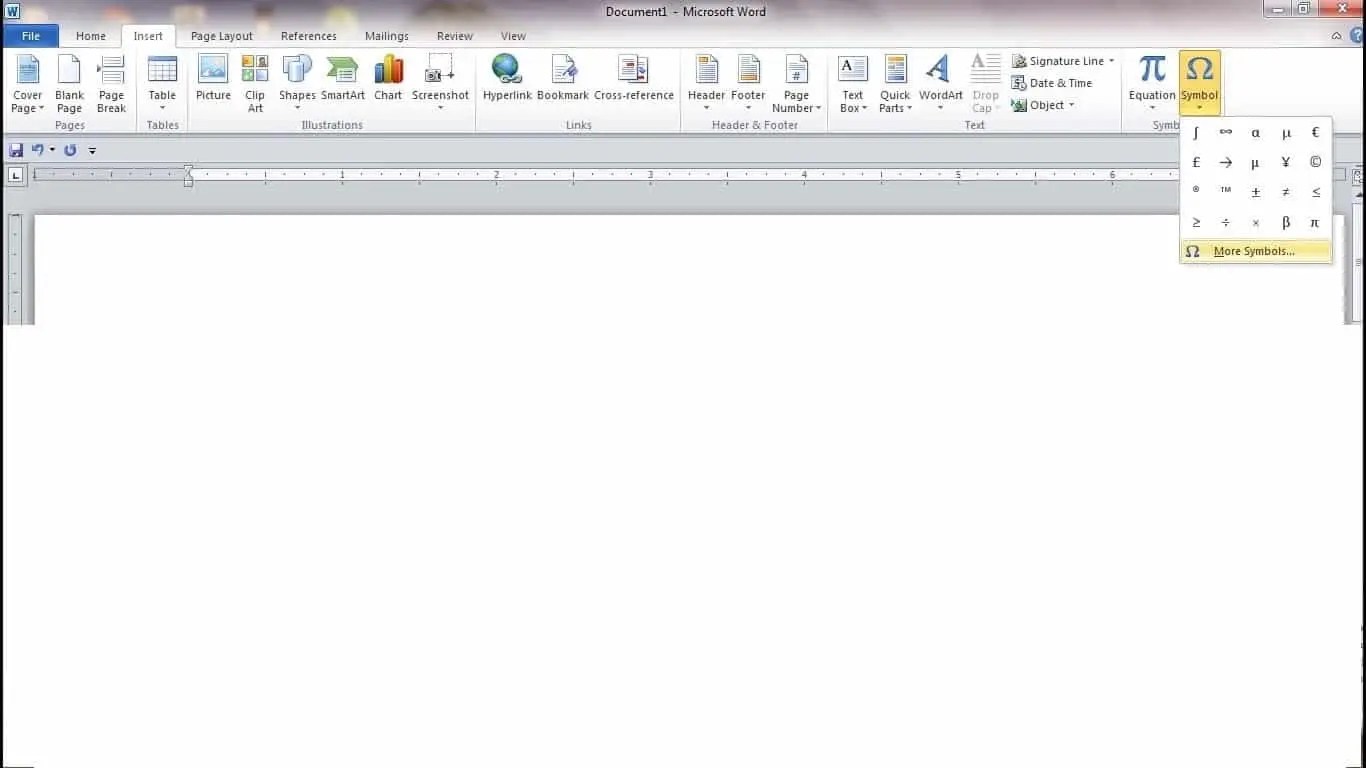Image resolution: width=1366 pixels, height=768 pixels.
Task: Open Quick Parts menu
Action: pos(895,84)
